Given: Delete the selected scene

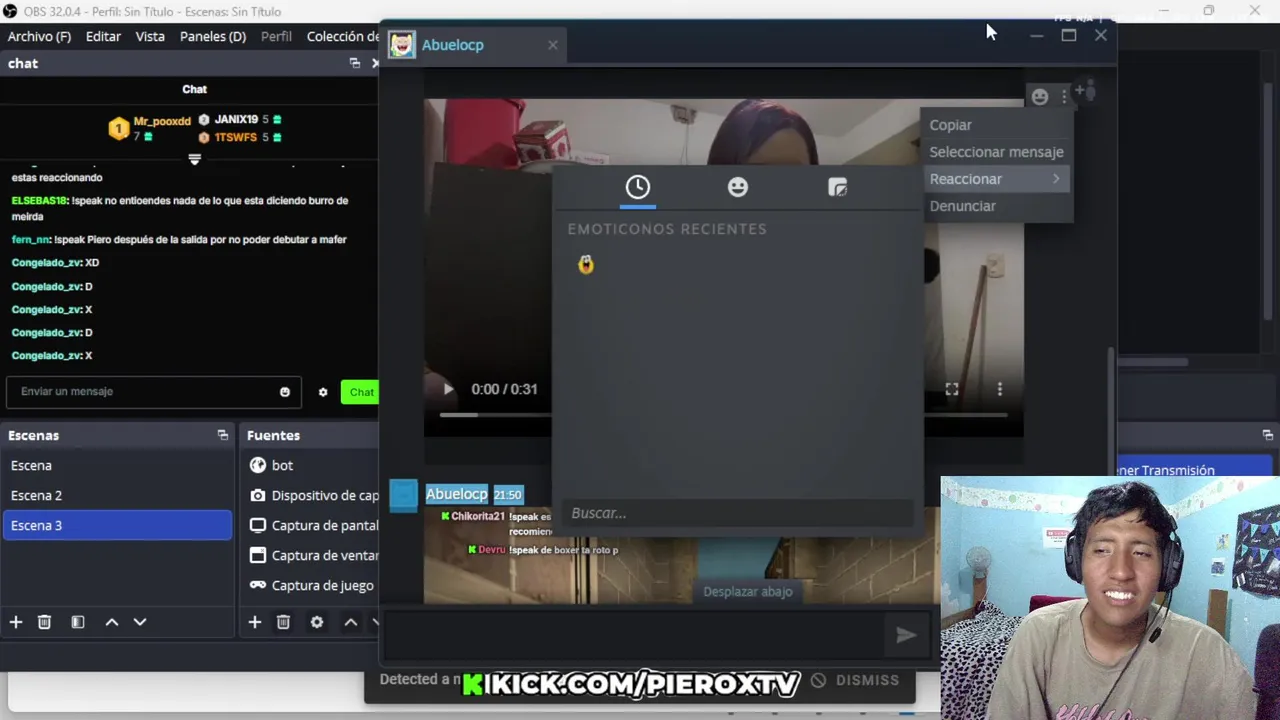Looking at the screenshot, I should coord(44,622).
